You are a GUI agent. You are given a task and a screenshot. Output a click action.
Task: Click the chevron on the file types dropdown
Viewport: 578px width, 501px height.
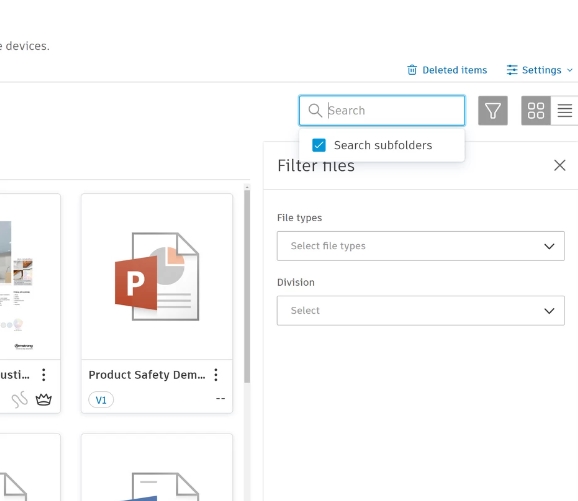click(x=549, y=246)
